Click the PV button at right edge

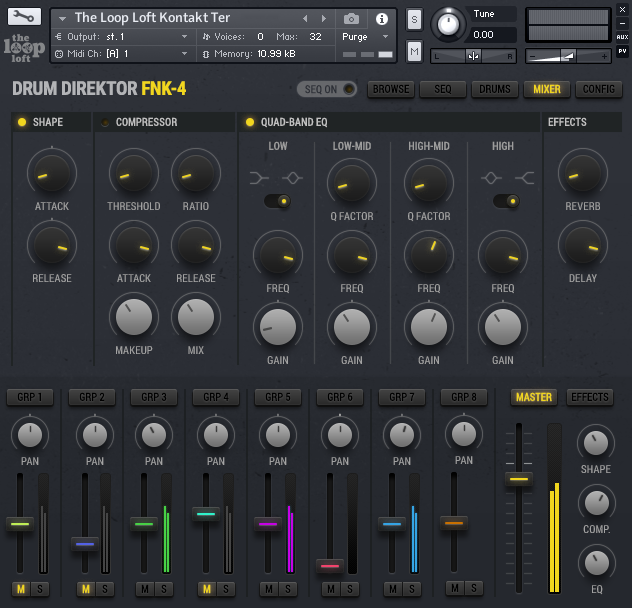(622, 51)
